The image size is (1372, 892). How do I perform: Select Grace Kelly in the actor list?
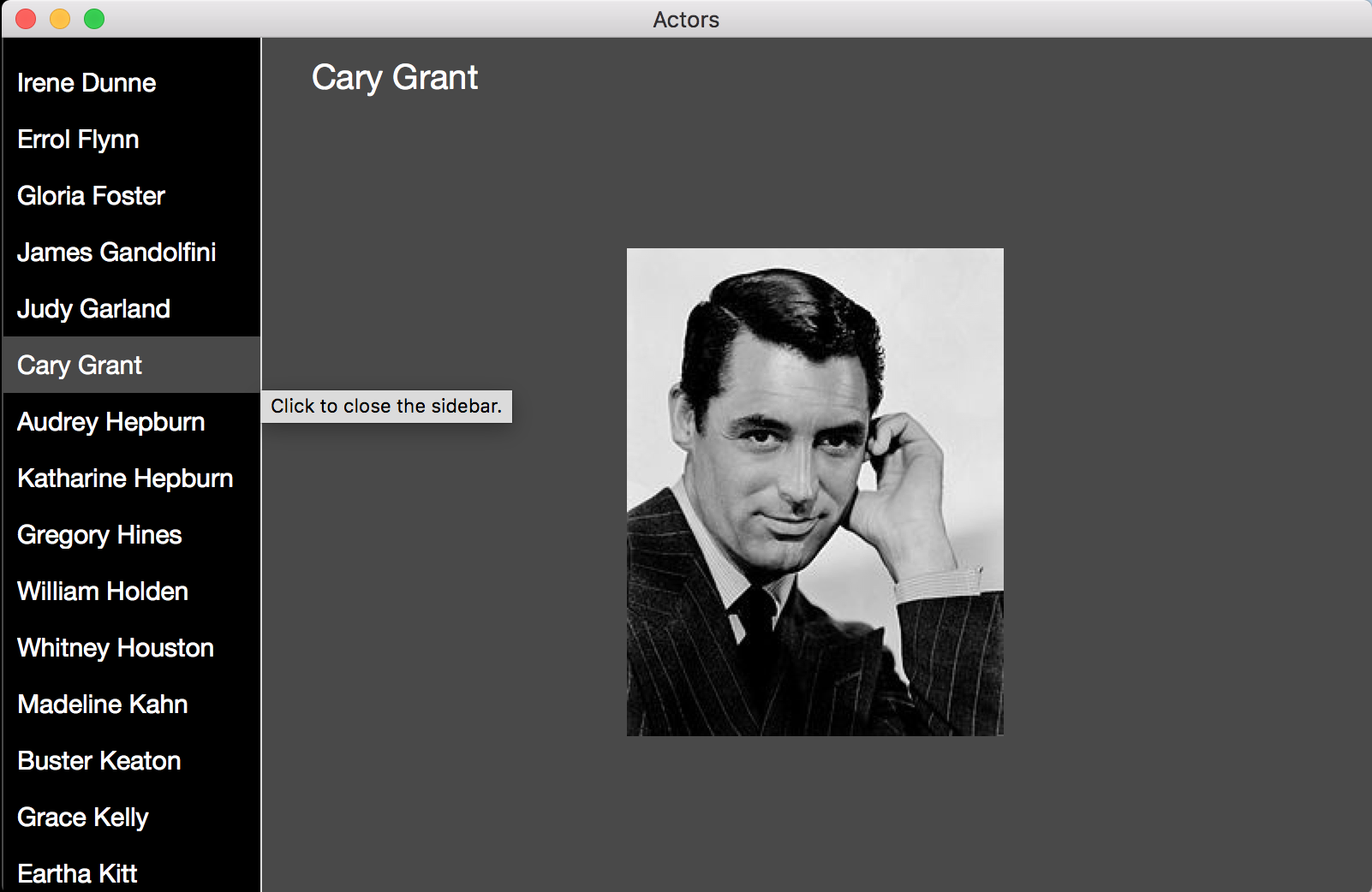point(83,818)
